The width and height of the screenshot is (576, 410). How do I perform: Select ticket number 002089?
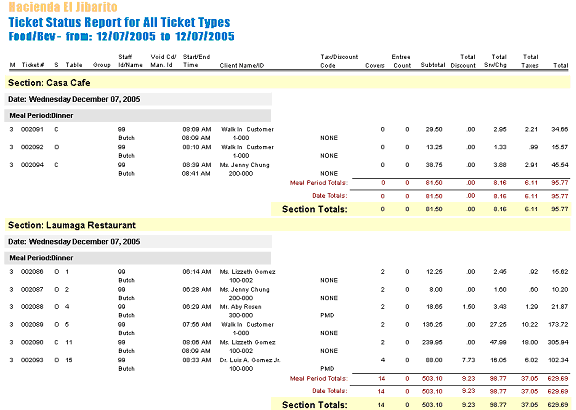[x=32, y=324]
